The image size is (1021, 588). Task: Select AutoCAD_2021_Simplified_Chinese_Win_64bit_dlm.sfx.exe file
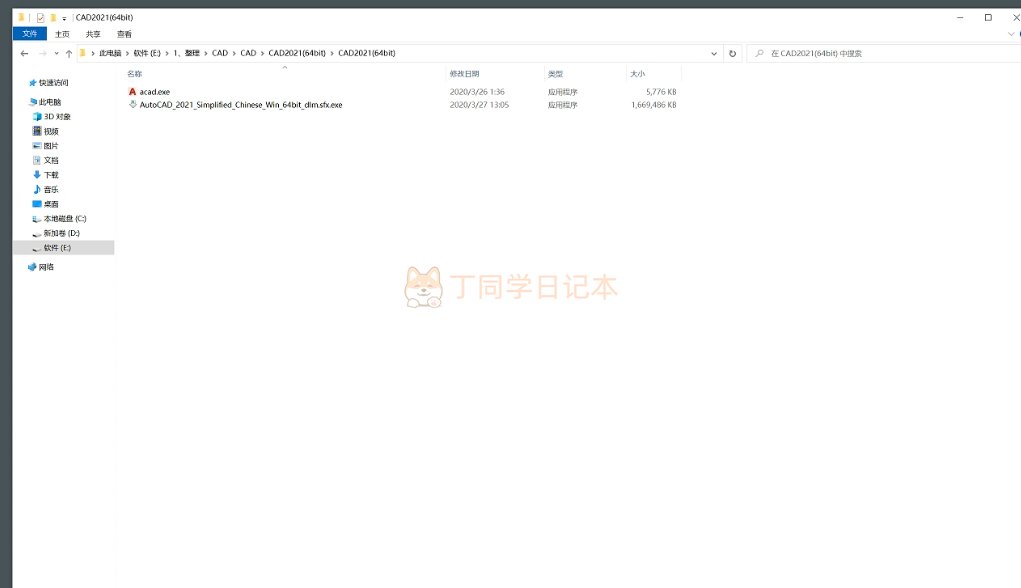click(241, 105)
